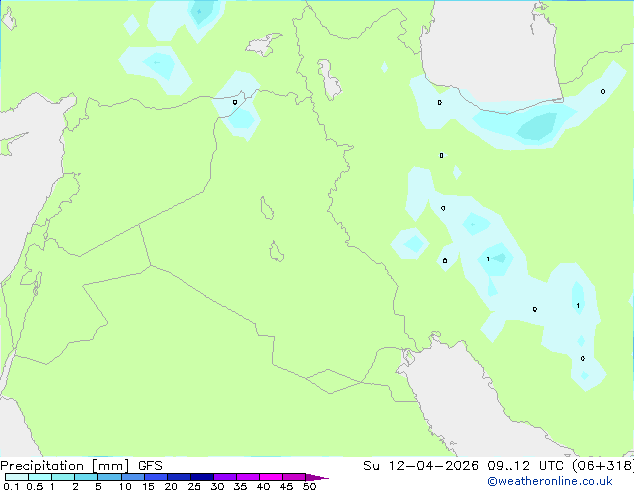Click the 'GFS' model label
634x490 pixels.
coord(150,466)
